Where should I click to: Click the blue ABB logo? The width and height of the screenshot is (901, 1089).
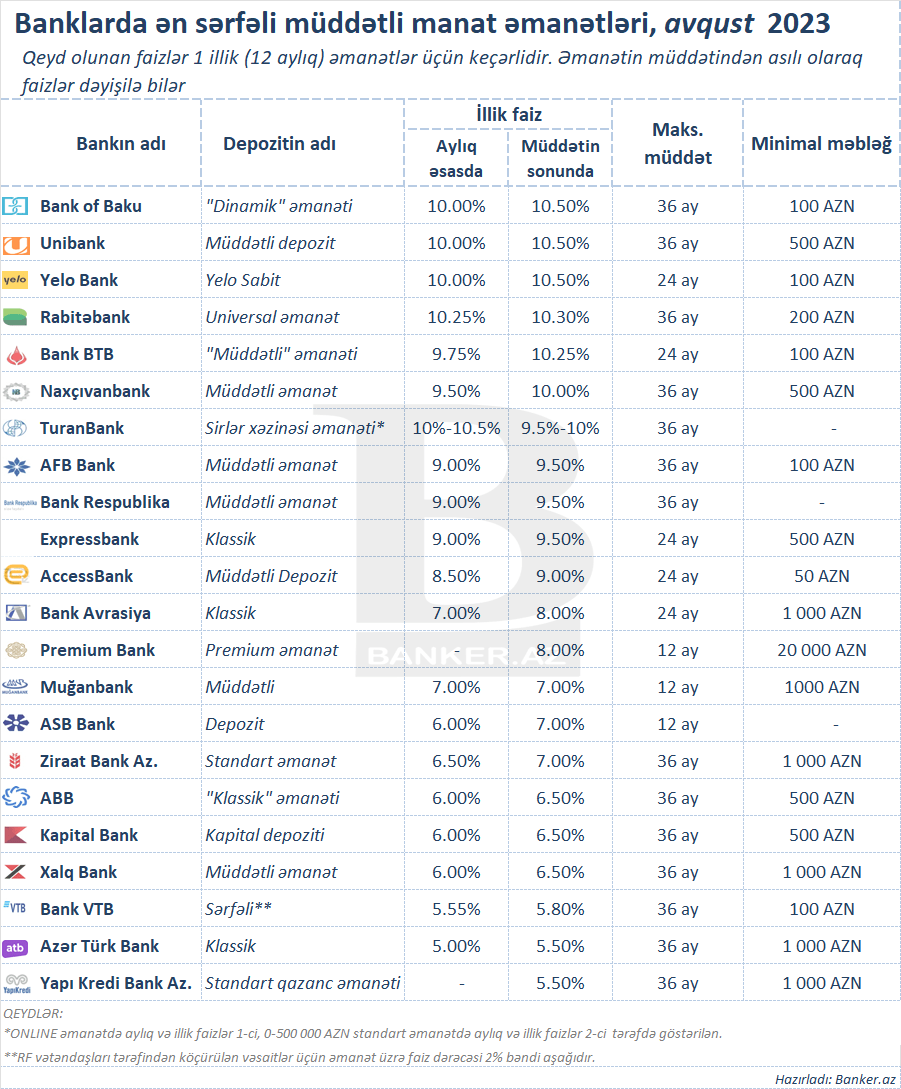tap(16, 798)
